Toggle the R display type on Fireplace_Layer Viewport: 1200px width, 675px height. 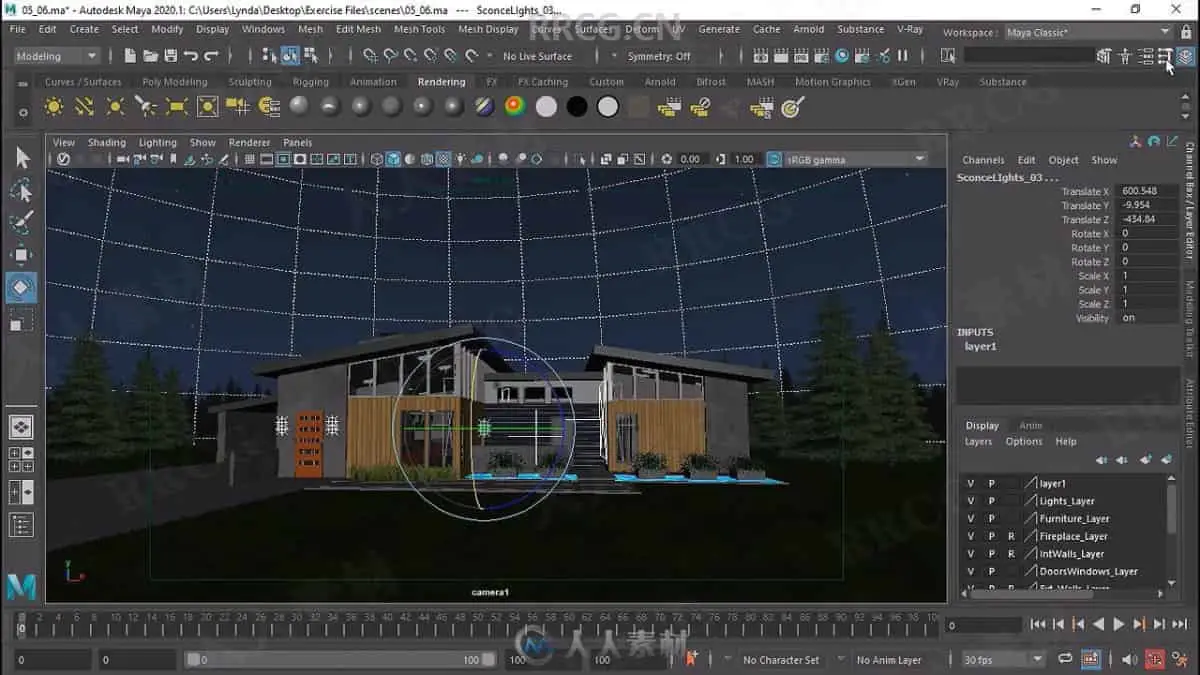tap(1011, 536)
